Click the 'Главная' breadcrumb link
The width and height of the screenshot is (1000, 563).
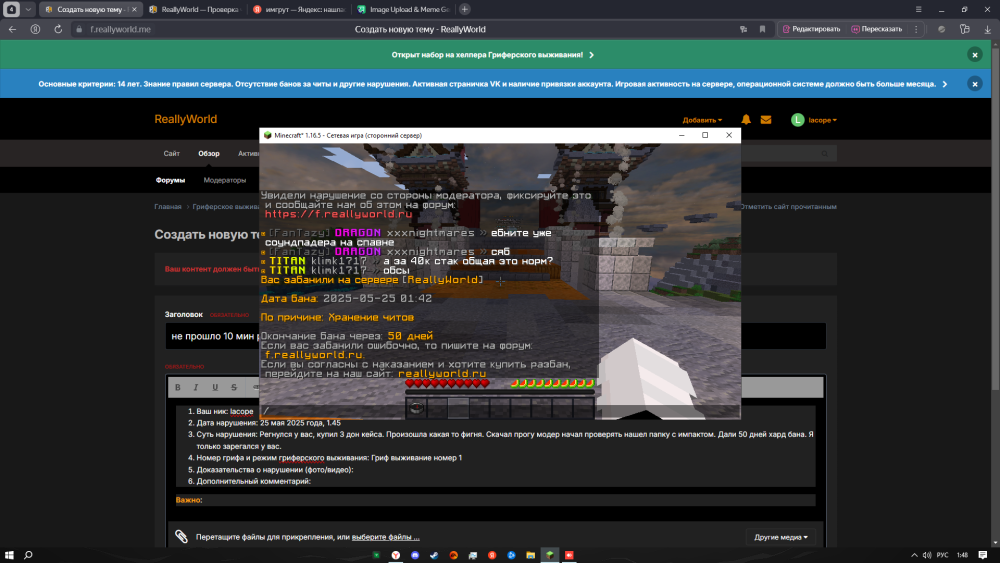(x=168, y=207)
